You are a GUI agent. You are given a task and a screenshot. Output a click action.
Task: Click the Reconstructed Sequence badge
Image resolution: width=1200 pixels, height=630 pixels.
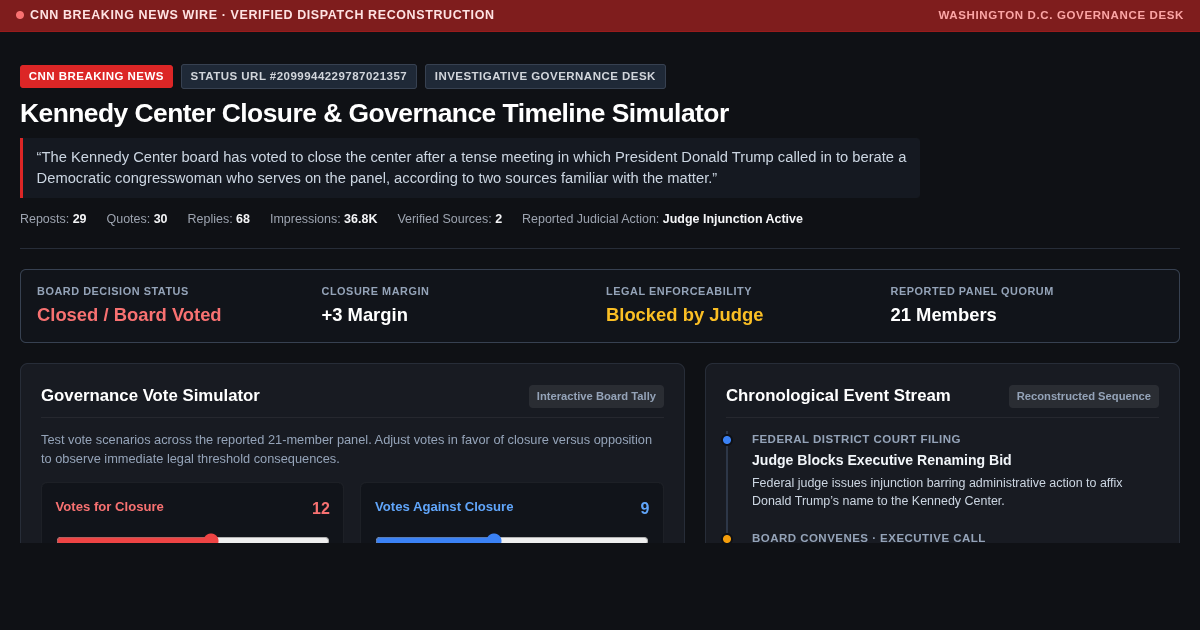click(x=1084, y=396)
